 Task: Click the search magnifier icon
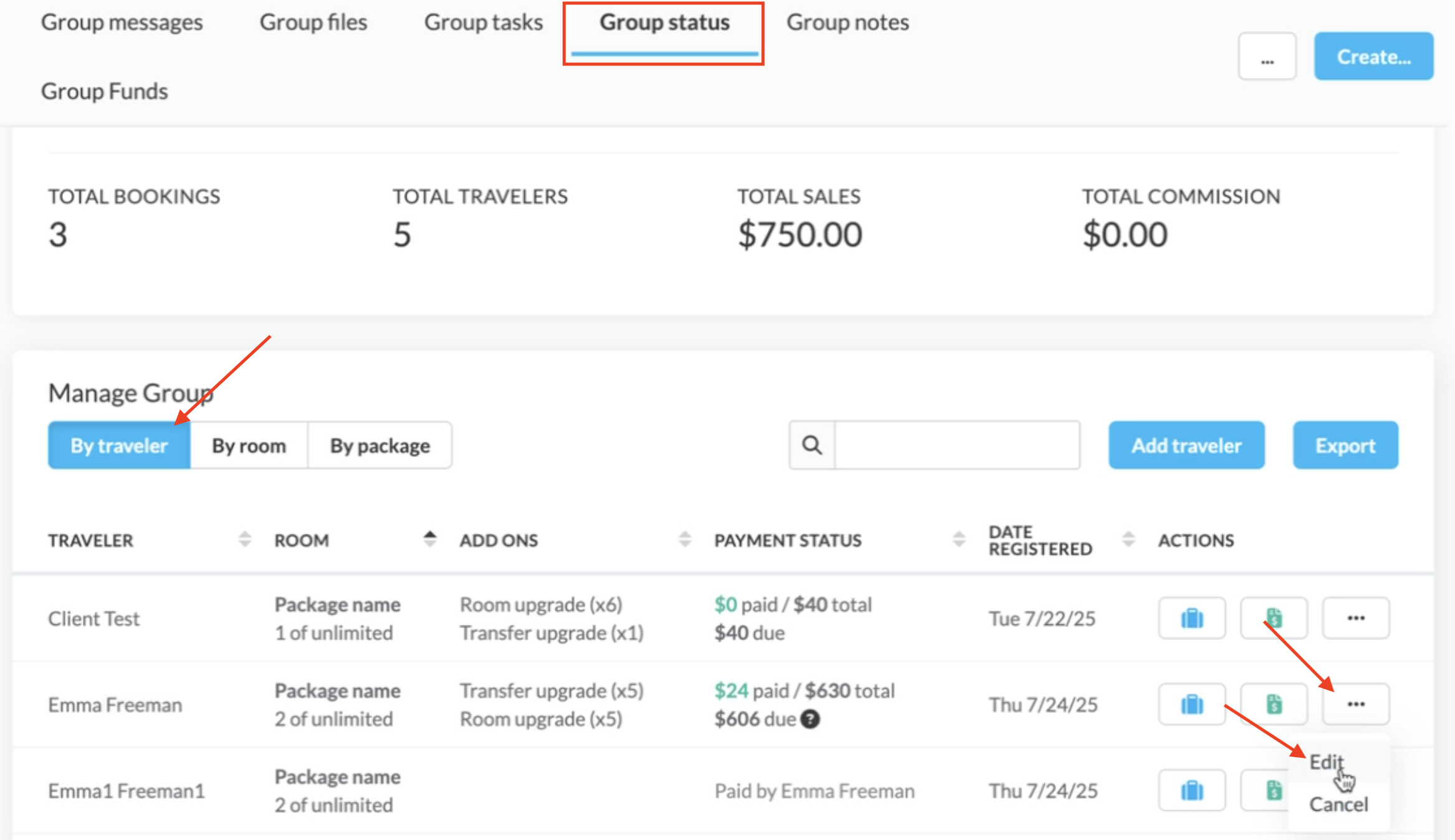tap(811, 445)
